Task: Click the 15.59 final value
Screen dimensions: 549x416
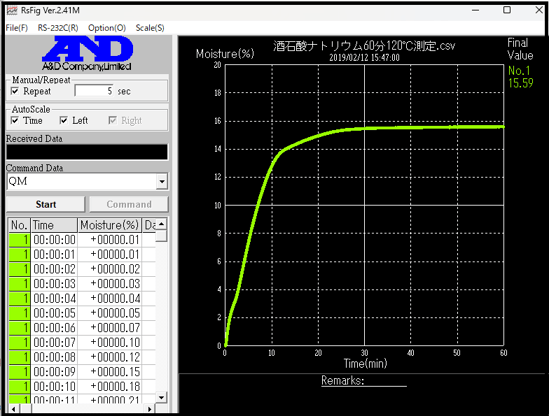Action: [x=521, y=83]
